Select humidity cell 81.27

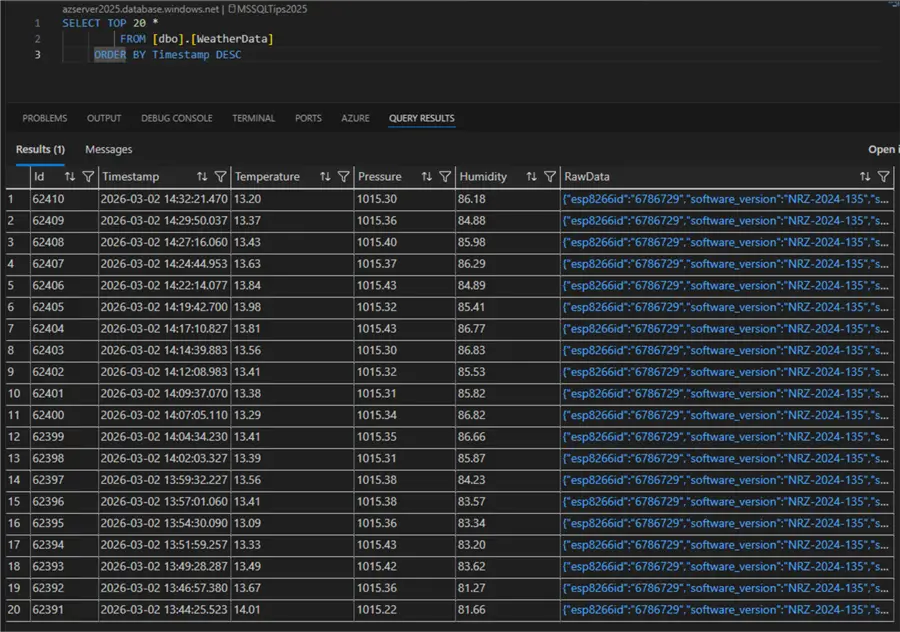(508, 588)
